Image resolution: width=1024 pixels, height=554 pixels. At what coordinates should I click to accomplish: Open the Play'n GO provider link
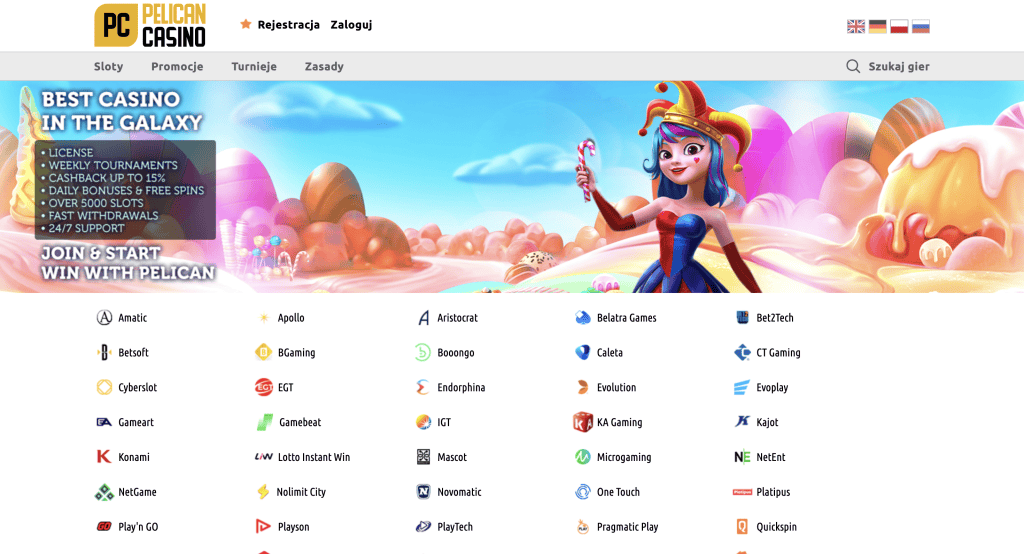click(127, 526)
